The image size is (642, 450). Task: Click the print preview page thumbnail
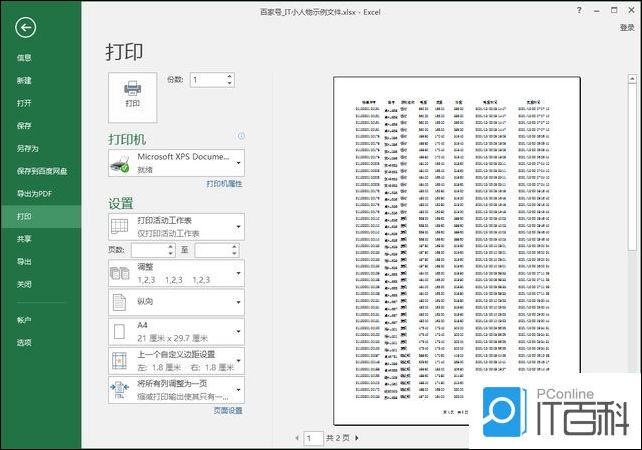[x=457, y=251]
